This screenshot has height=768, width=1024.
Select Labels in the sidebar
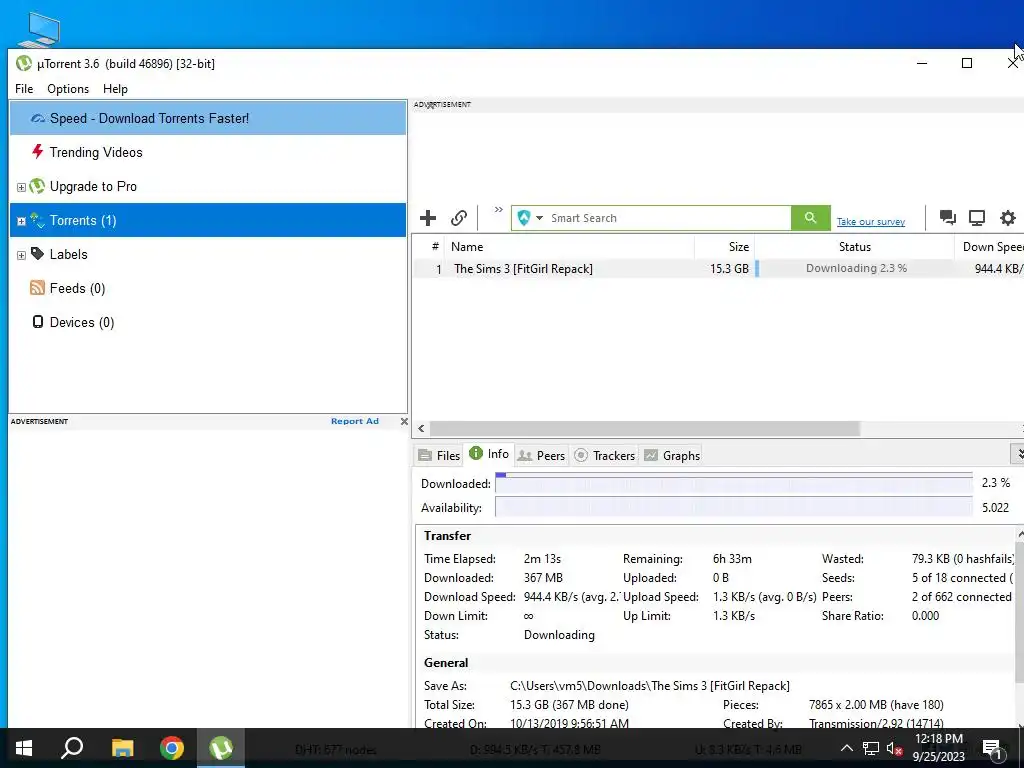[69, 254]
